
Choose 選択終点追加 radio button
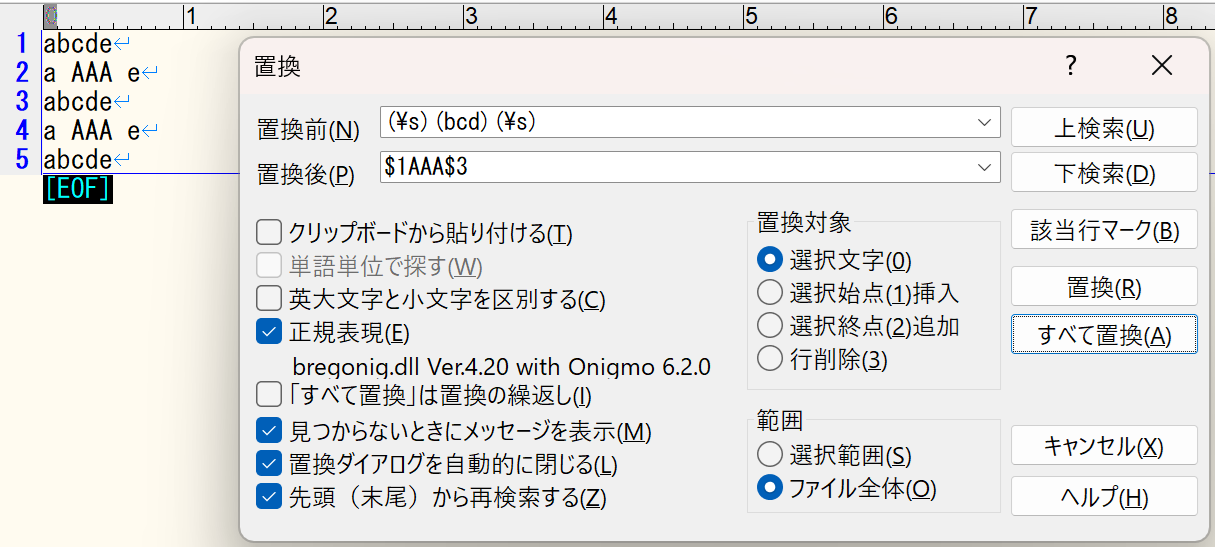770,326
